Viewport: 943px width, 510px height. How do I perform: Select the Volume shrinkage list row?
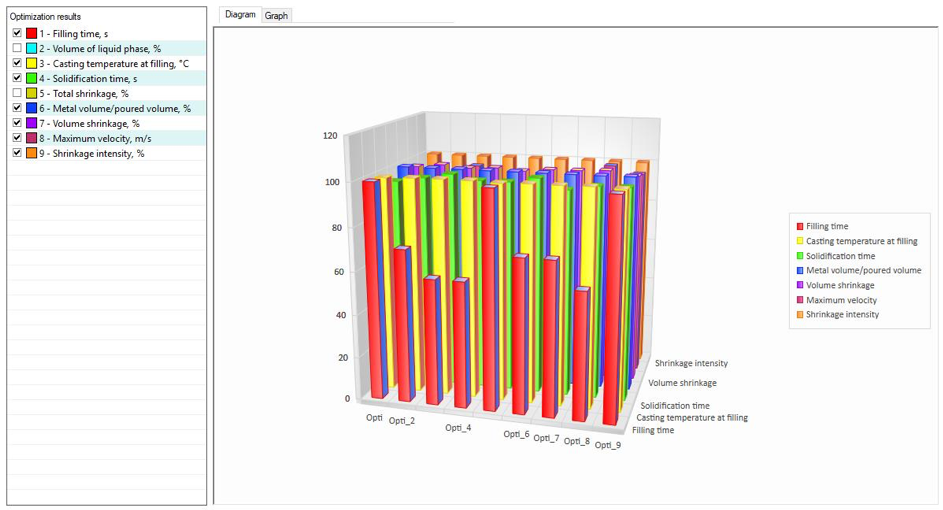(x=106, y=123)
